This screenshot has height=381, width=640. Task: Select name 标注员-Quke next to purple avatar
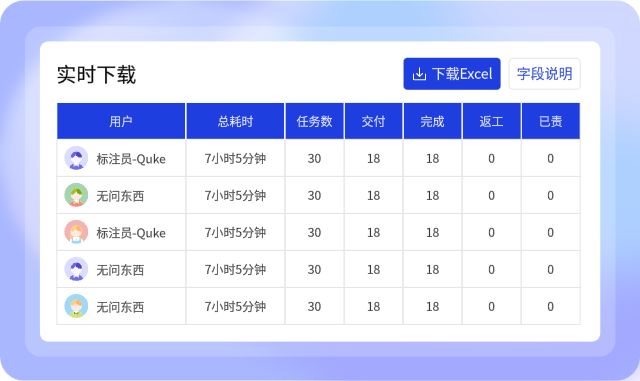tap(131, 159)
